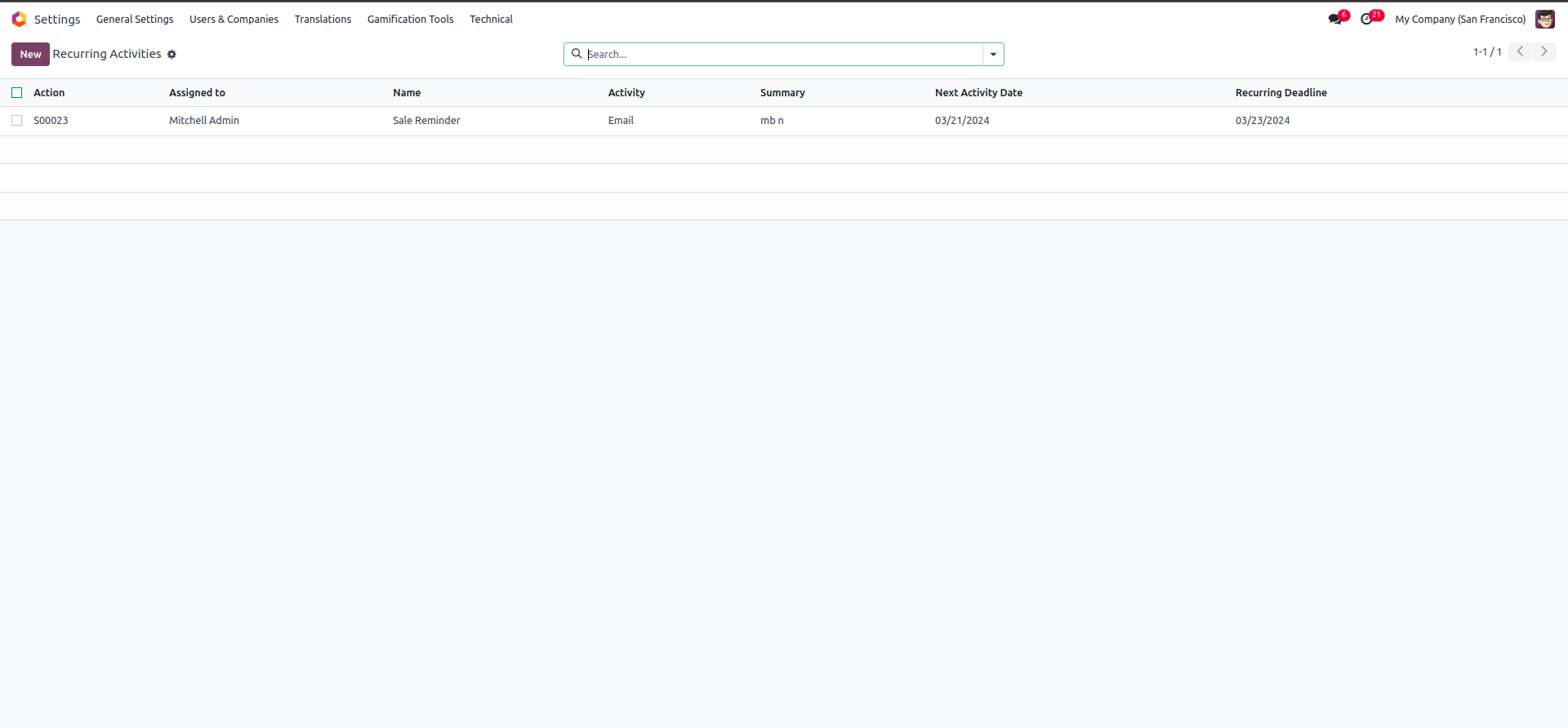Click the search magnifier icon
The height and width of the screenshot is (728, 1568).
[x=577, y=54]
